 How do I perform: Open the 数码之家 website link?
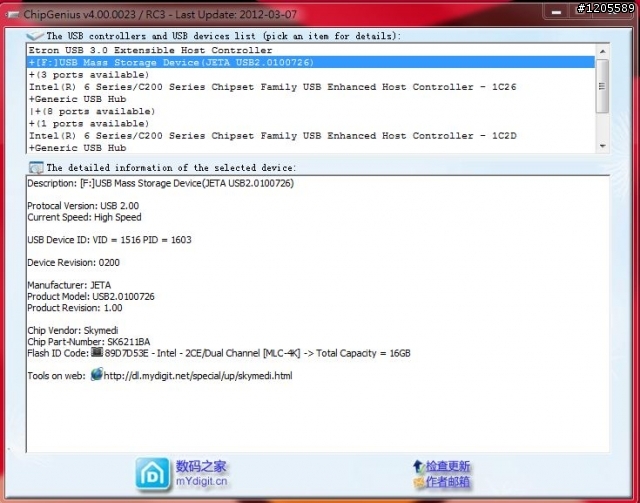coord(200,466)
